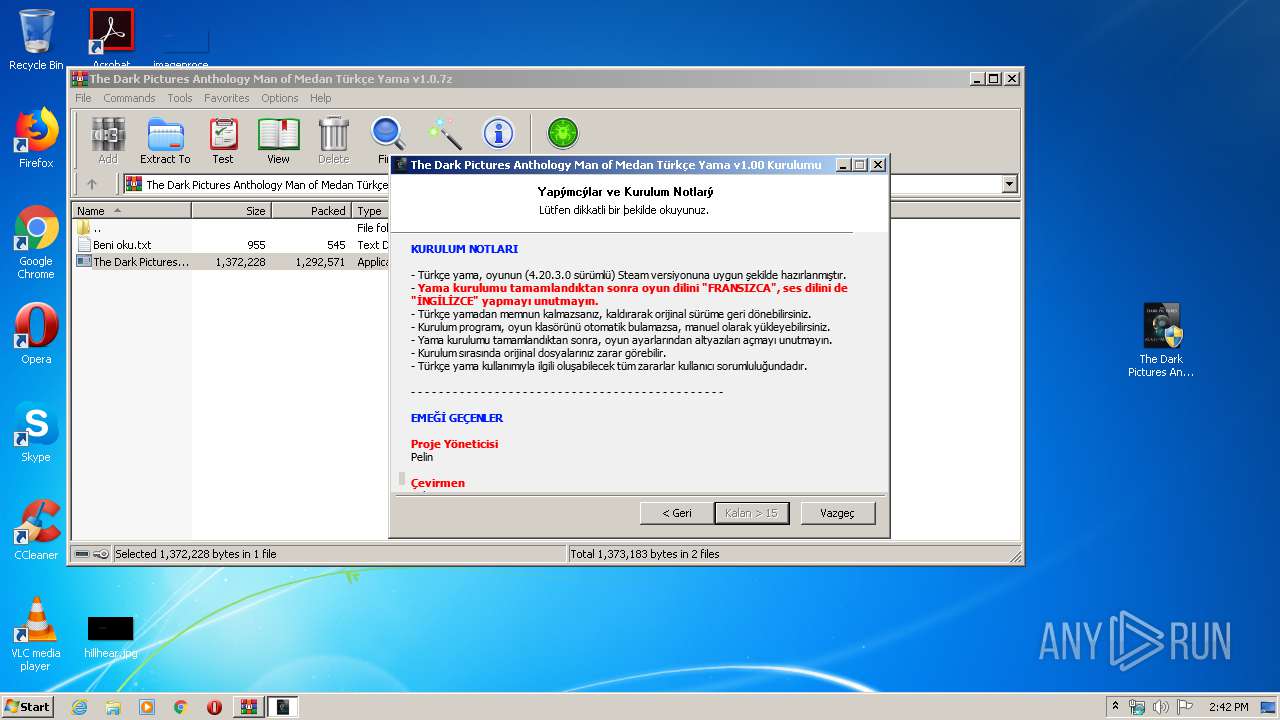The image size is (1280, 720).
Task: Click the Start button
Action: tap(27, 707)
